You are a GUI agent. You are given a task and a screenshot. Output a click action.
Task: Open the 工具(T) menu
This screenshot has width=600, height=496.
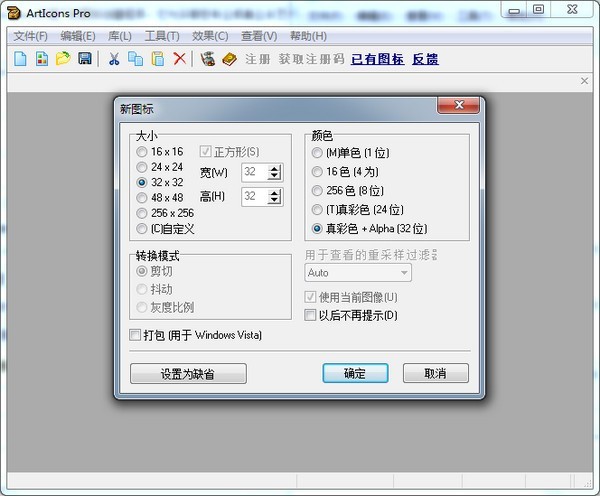162,36
